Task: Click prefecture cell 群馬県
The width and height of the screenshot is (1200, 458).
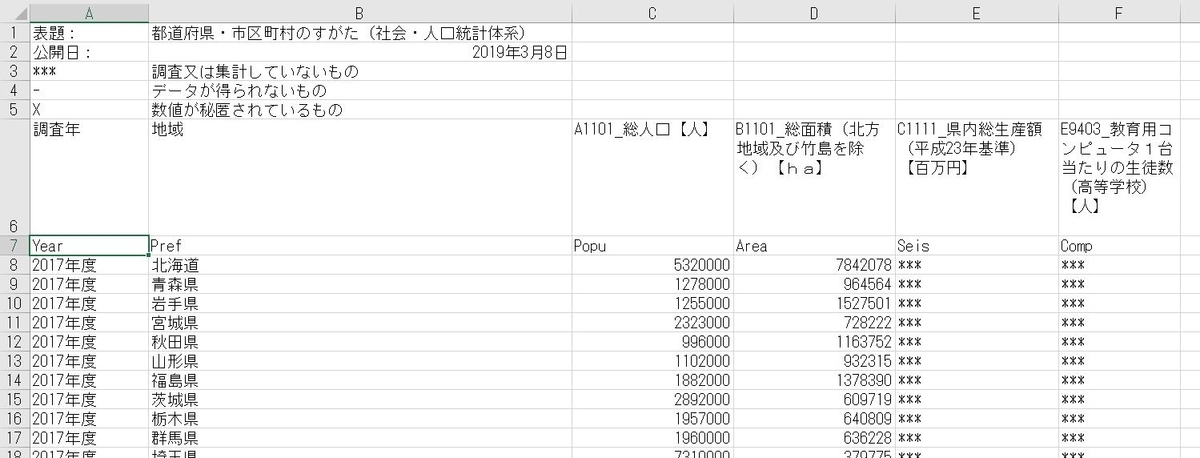Action: [360, 438]
